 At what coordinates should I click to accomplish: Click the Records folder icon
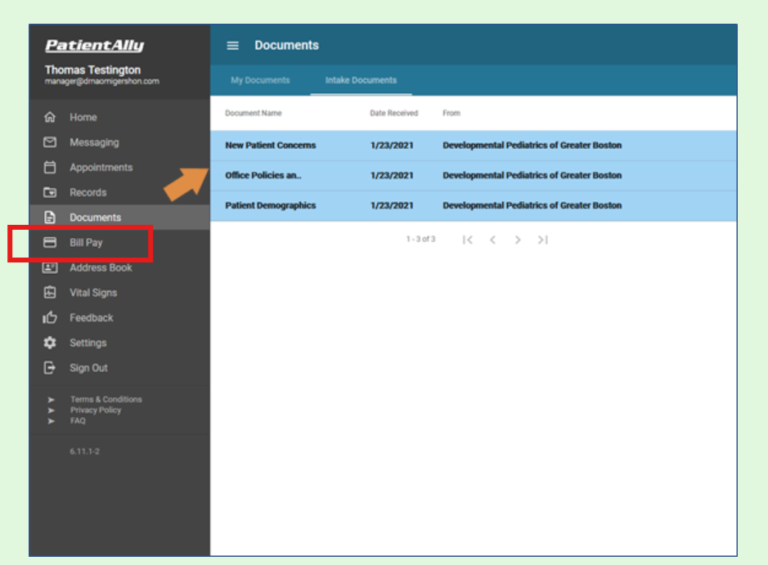coord(50,192)
